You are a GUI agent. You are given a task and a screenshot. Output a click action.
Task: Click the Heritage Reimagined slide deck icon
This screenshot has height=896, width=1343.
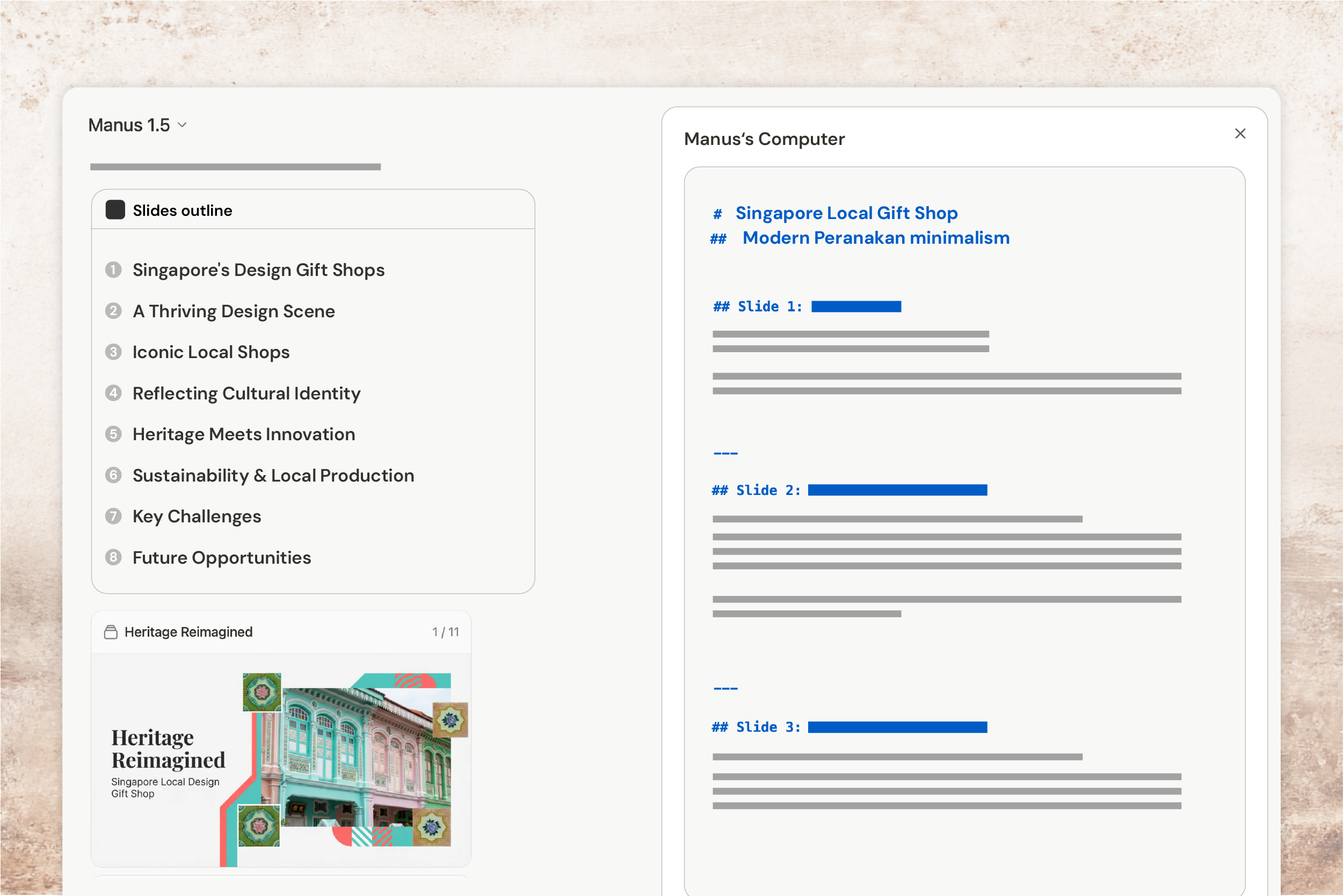pyautogui.click(x=110, y=632)
